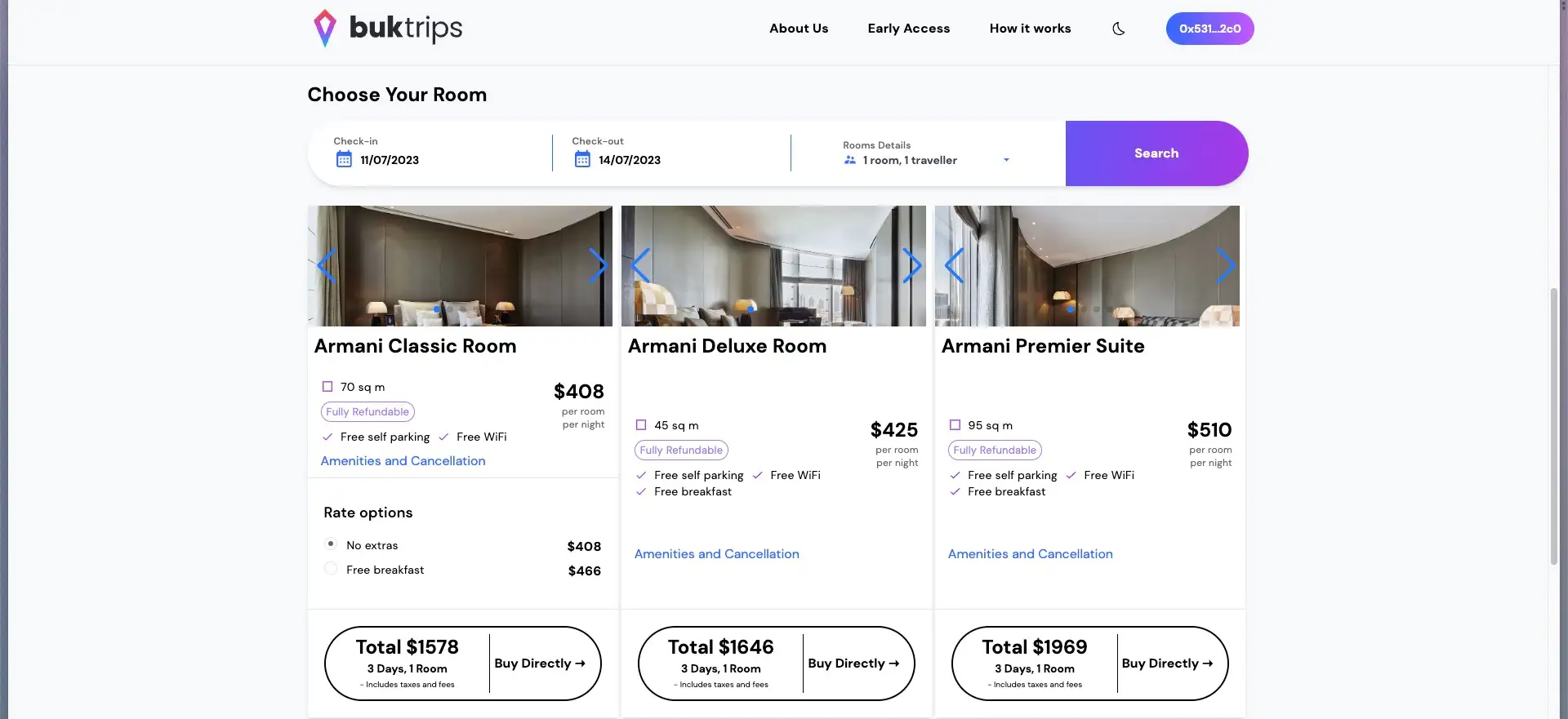1568x719 pixels.
Task: Open the About Us menu item
Action: tap(799, 29)
